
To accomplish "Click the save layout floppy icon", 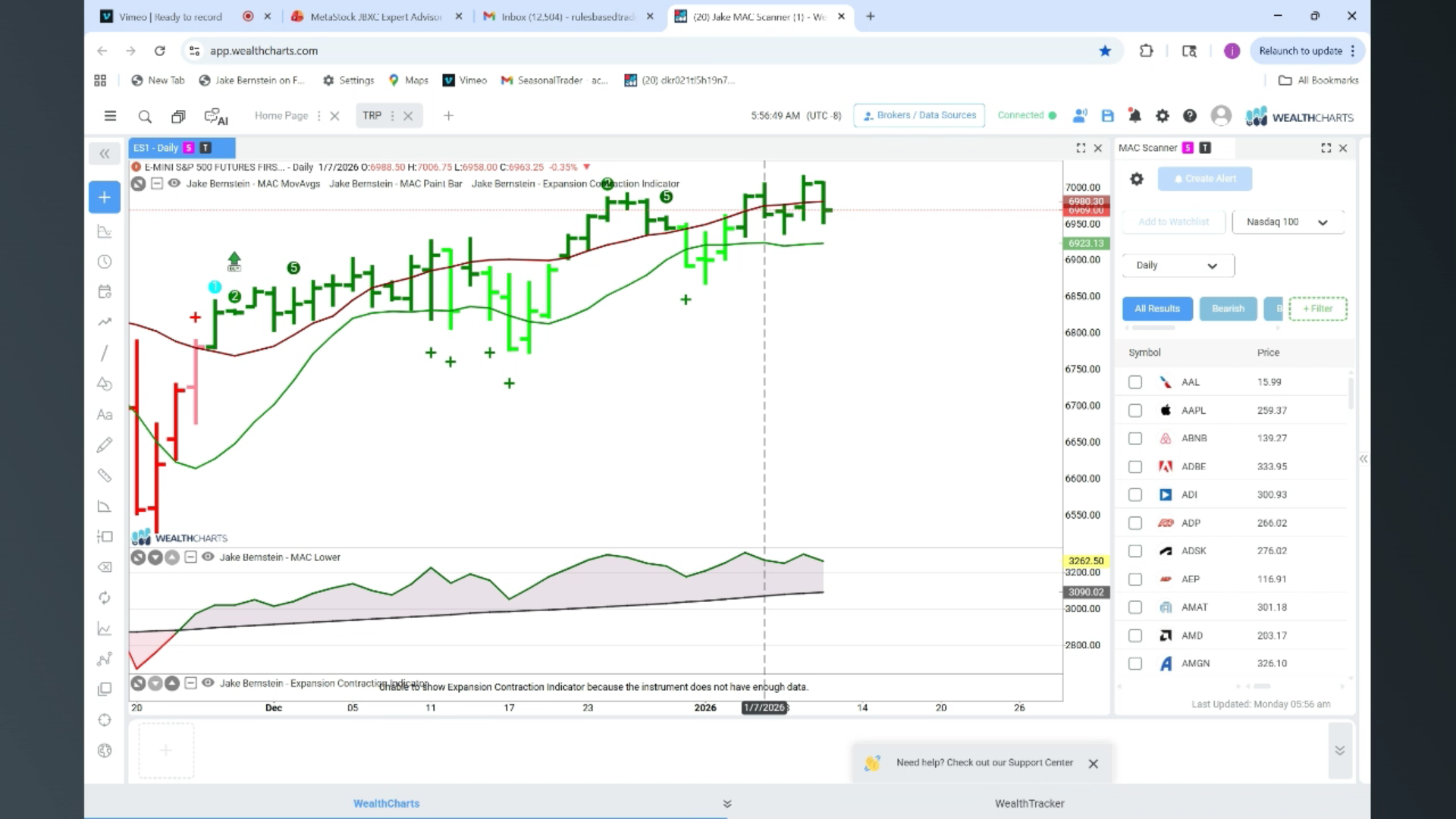I will (x=1107, y=116).
